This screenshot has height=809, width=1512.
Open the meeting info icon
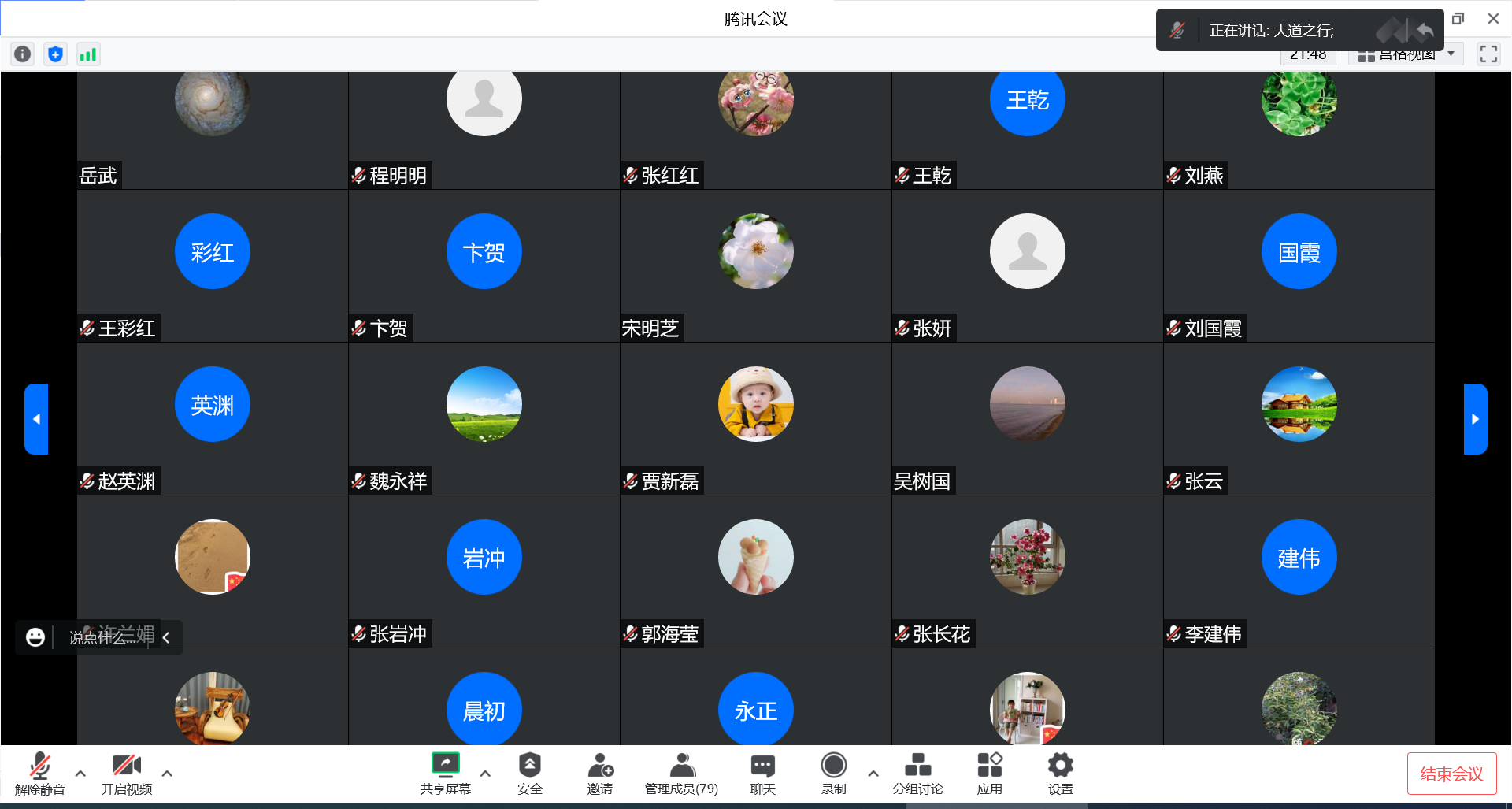coord(23,54)
